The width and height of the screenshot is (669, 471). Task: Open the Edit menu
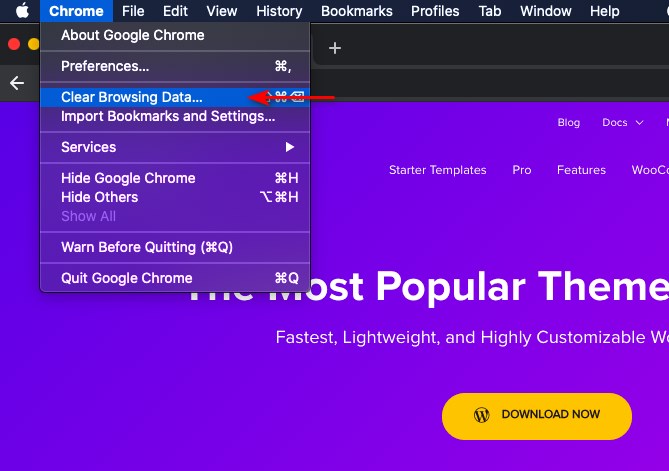175,11
